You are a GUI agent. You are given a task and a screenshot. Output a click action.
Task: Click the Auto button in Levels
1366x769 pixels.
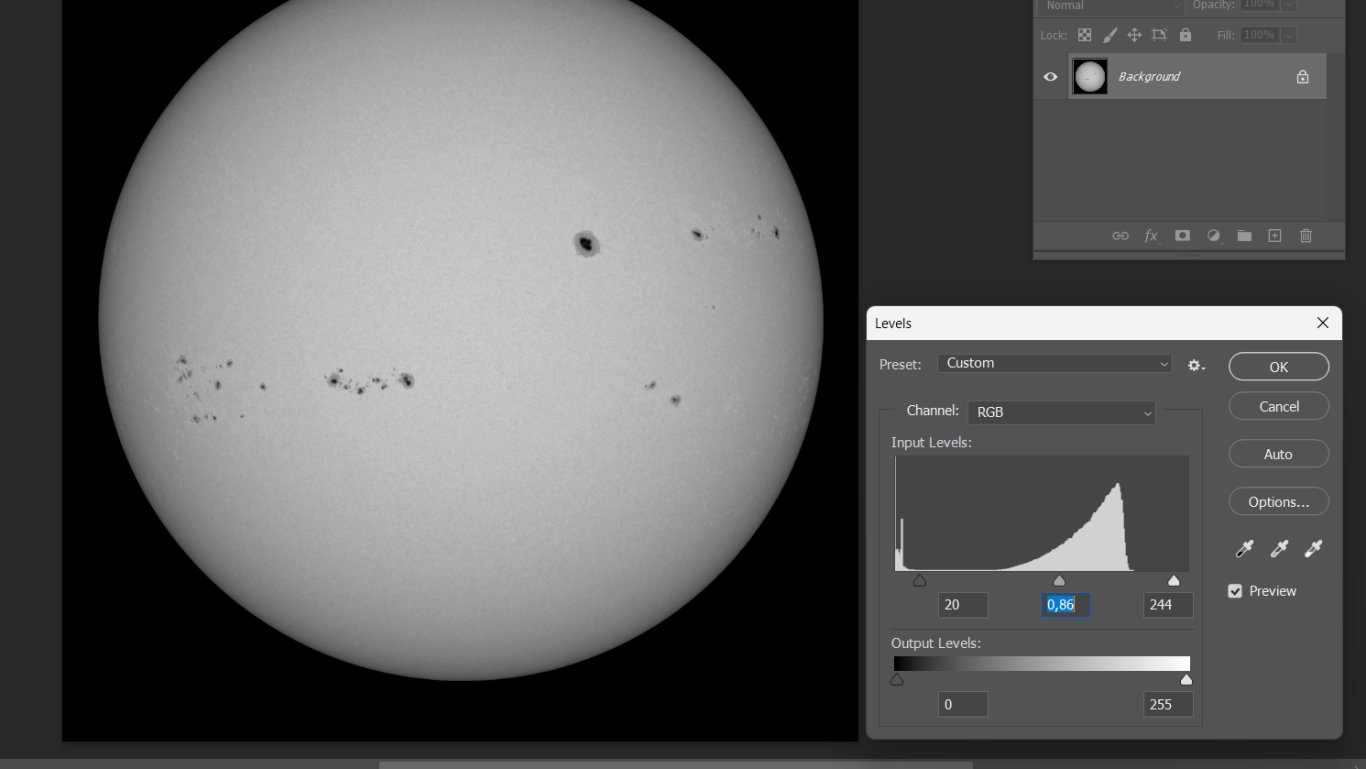(x=1278, y=454)
